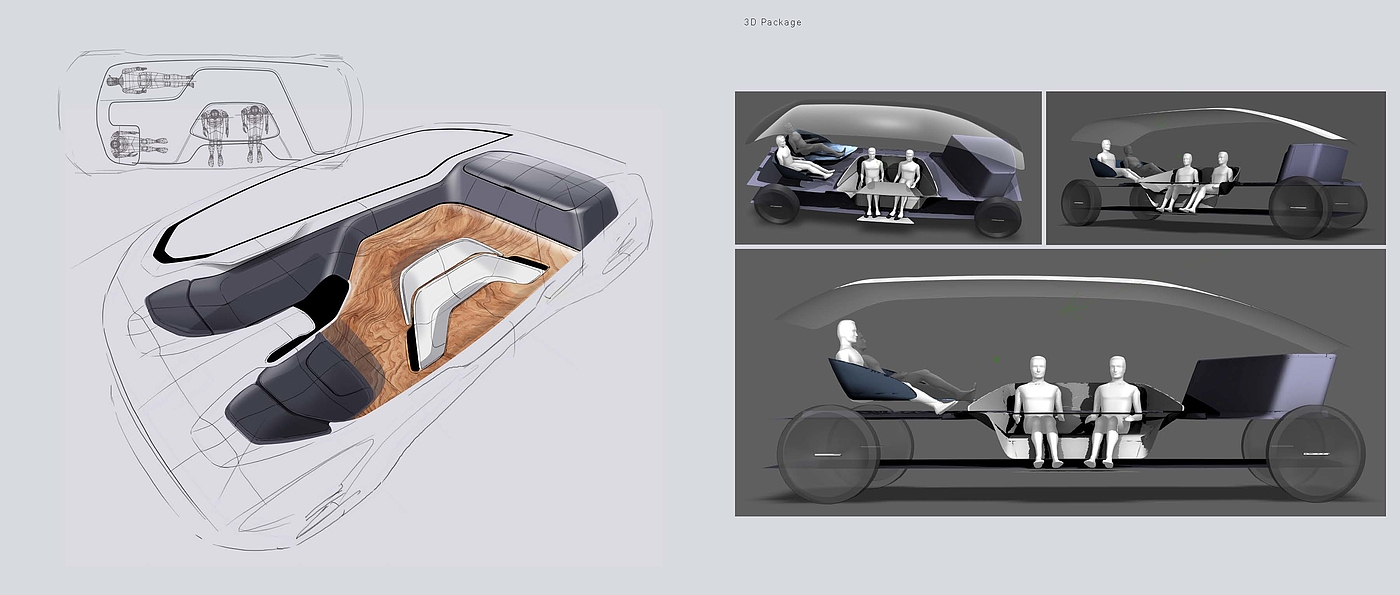Open the large side-view 3D package render
Image resolution: width=1400 pixels, height=595 pixels.
click(x=1060, y=383)
